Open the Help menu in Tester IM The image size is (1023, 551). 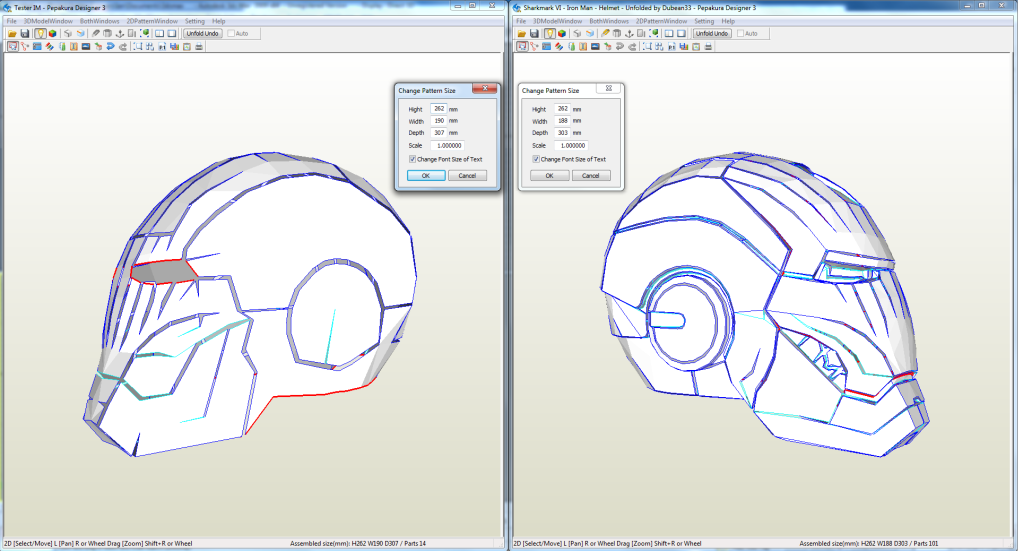click(219, 21)
